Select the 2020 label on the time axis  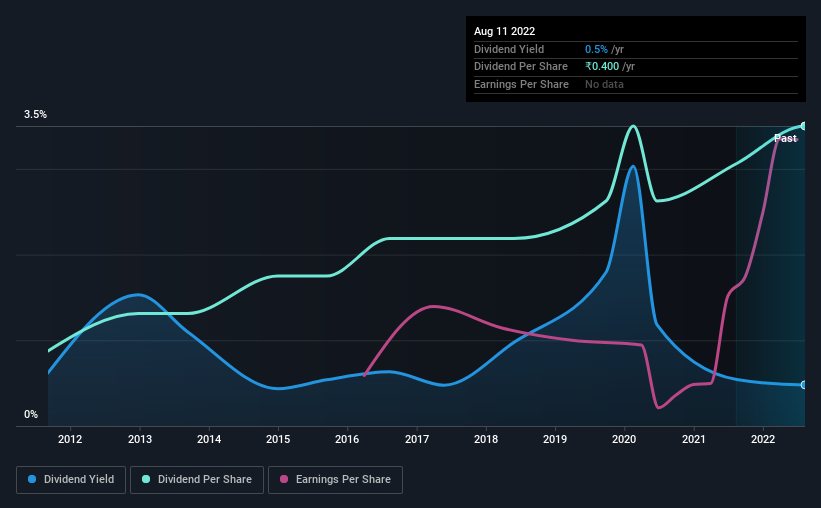coord(624,439)
